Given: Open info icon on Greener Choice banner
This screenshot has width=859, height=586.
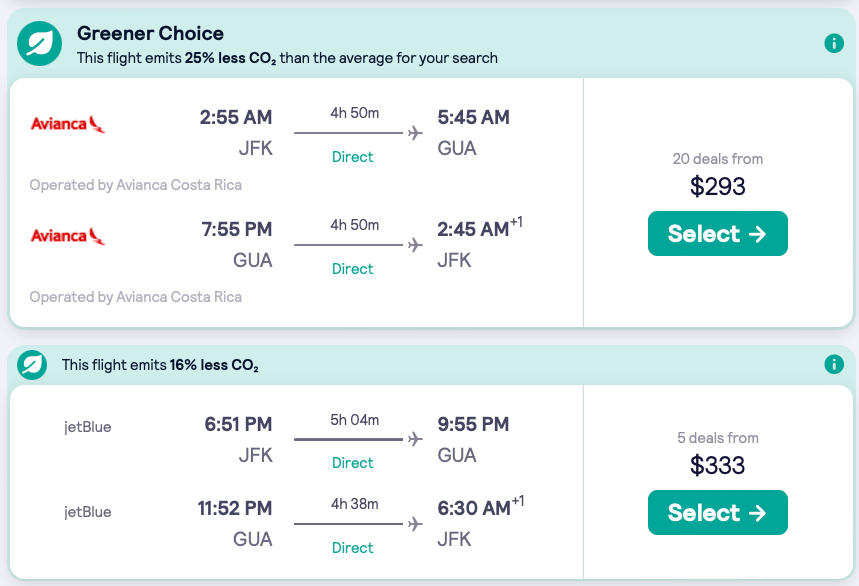Looking at the screenshot, I should [x=834, y=44].
